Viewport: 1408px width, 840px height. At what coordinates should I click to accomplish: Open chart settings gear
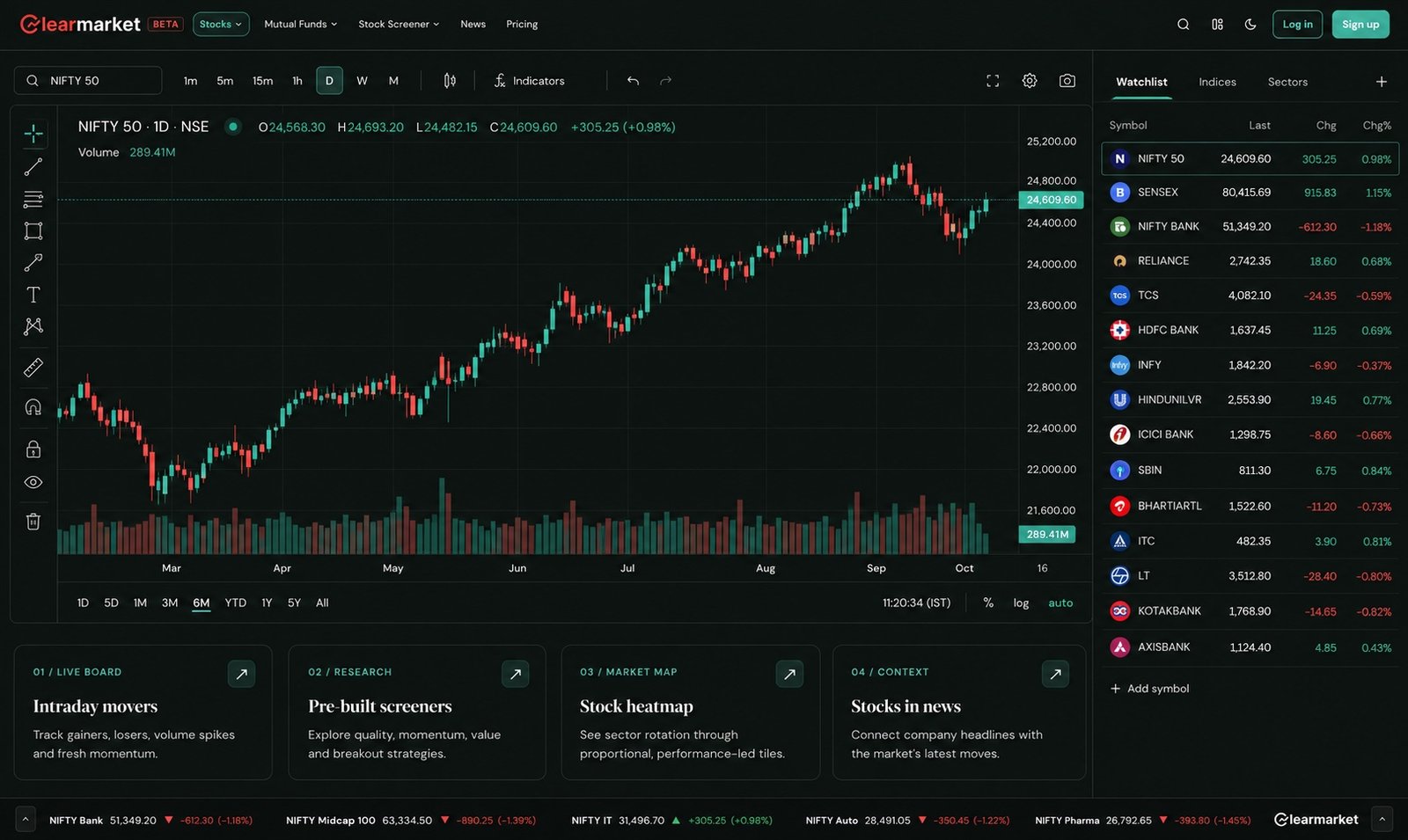coord(1030,81)
